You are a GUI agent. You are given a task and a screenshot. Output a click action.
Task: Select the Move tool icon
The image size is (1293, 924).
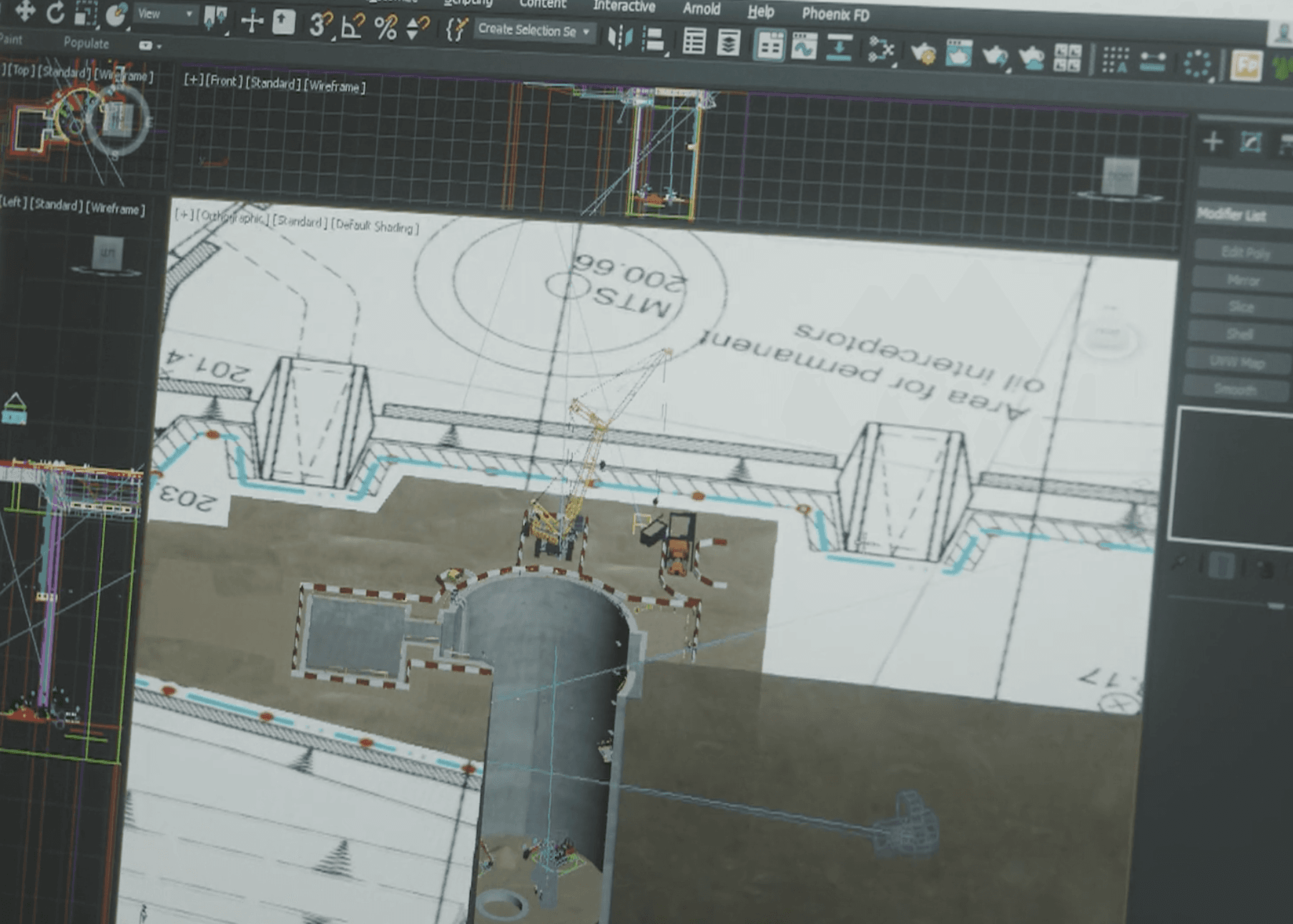click(x=26, y=10)
